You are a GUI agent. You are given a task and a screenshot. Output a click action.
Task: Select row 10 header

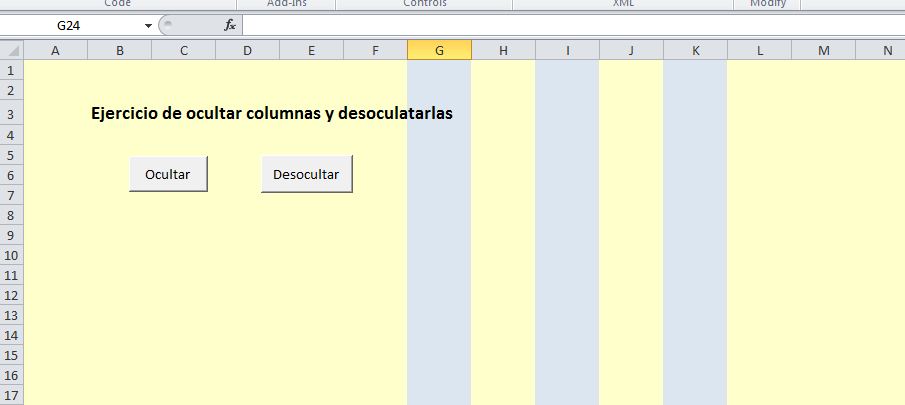(x=11, y=255)
